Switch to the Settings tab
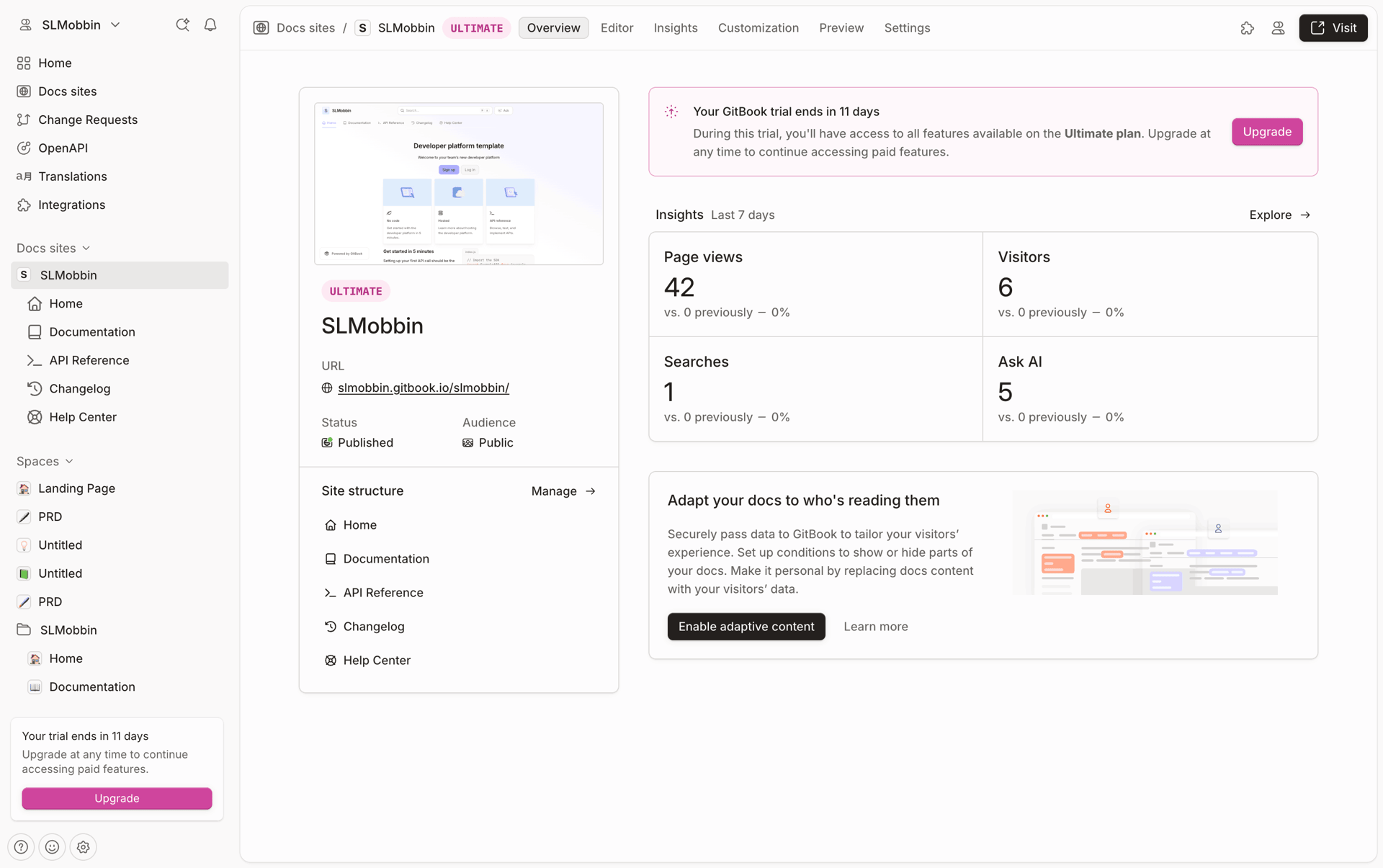The image size is (1383, 868). click(907, 28)
